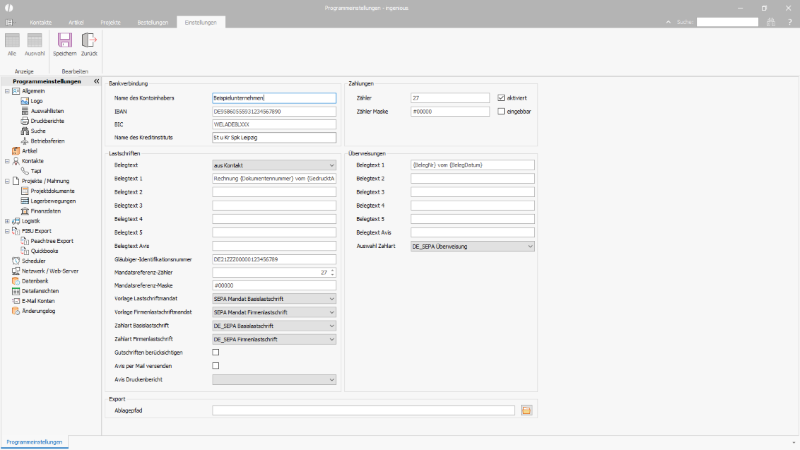The height and width of the screenshot is (450, 800).
Task: Collapse the Allgemein tree node
Action: click(7, 91)
